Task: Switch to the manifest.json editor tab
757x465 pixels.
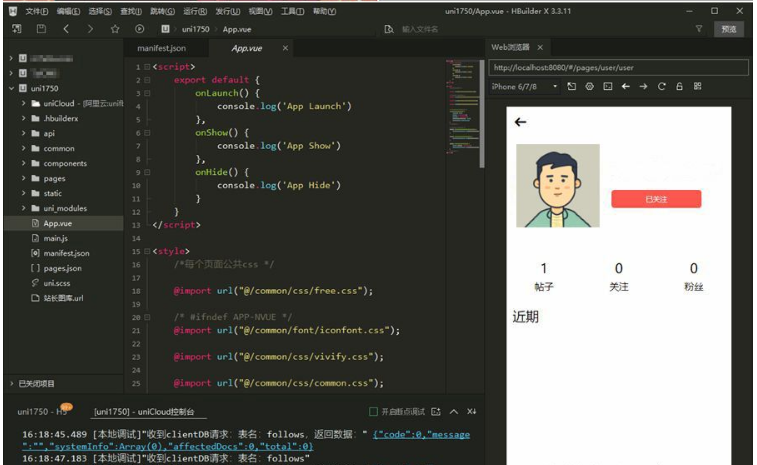Action: 160,48
